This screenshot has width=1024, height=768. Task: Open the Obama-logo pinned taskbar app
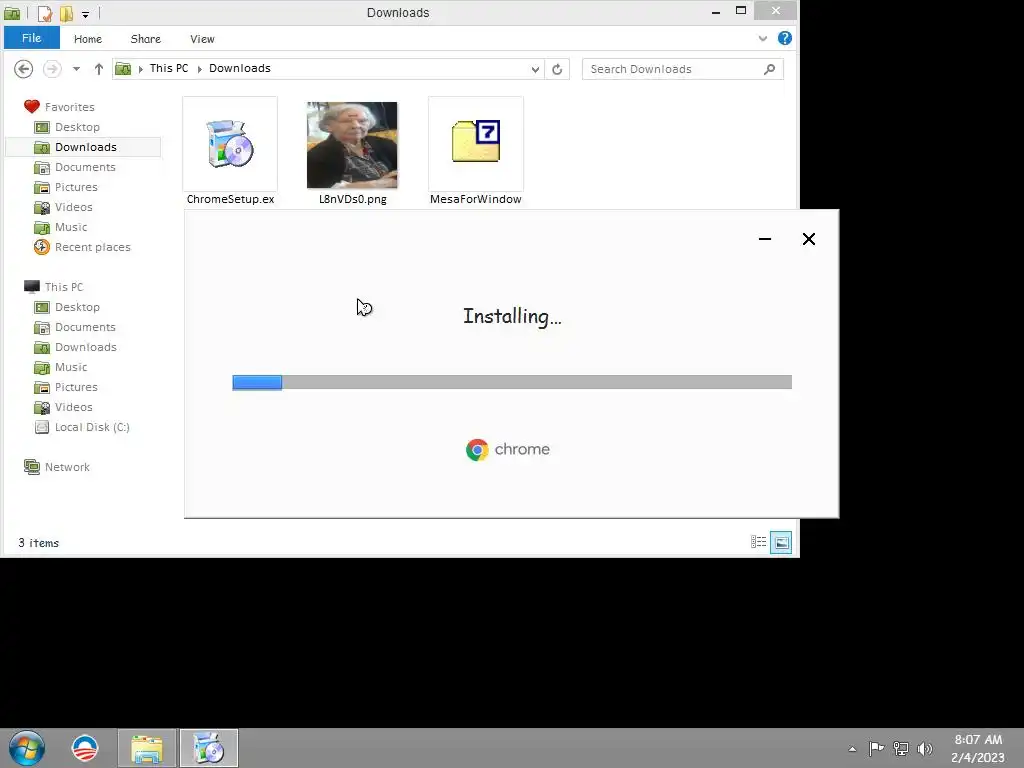(85, 748)
